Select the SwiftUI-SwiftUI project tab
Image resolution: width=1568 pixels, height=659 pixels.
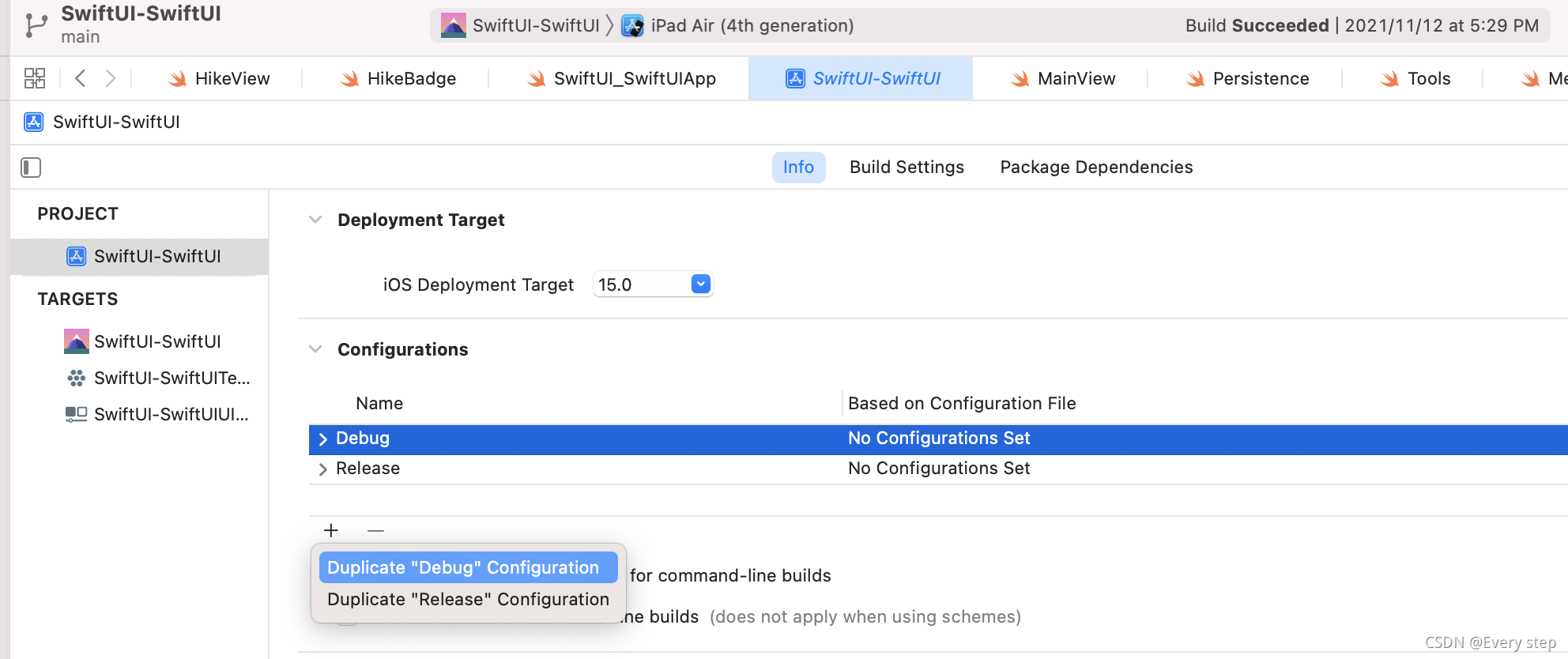861,78
